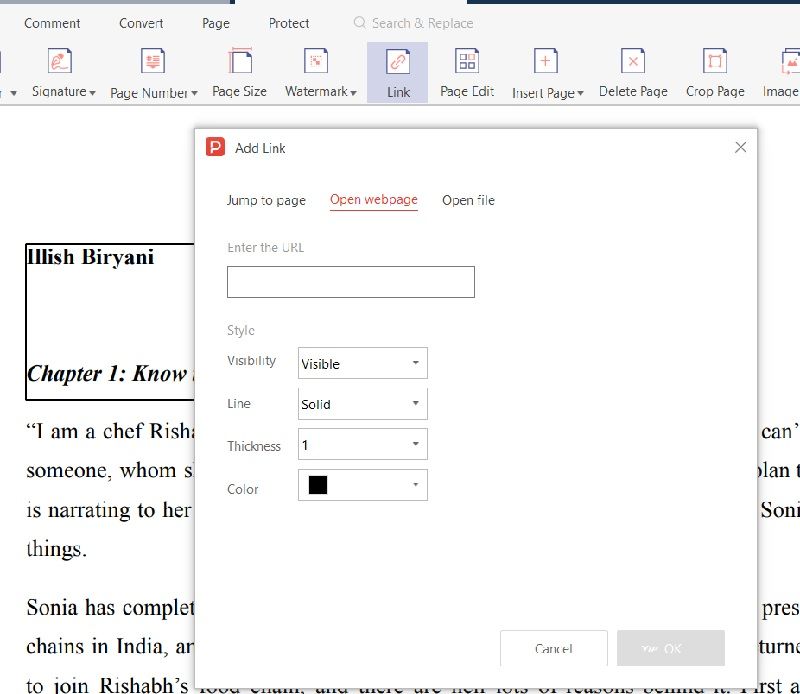Click the Page Number icon
The width and height of the screenshot is (800, 694).
[x=153, y=61]
